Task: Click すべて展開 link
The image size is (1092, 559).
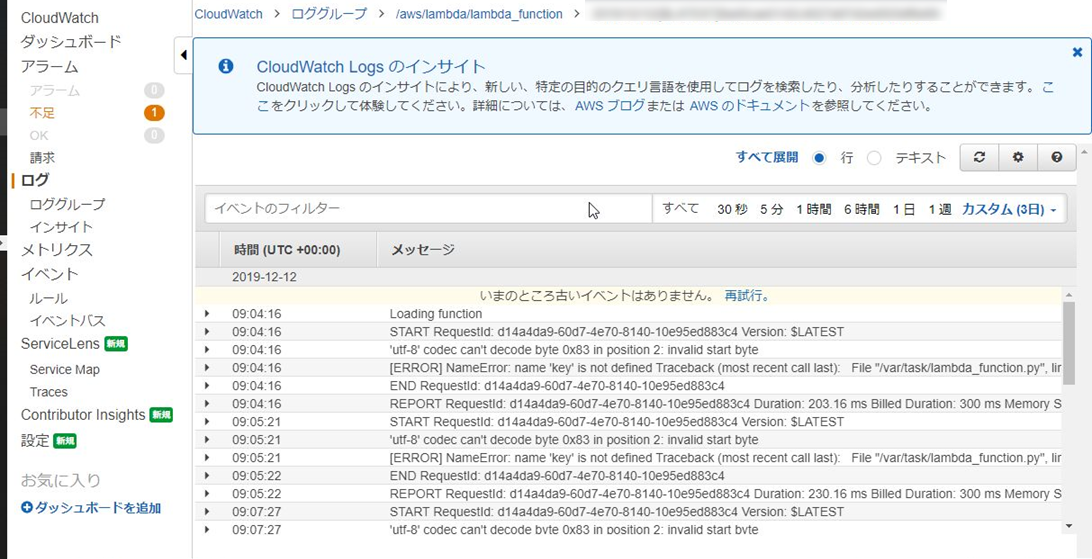Action: pos(767,158)
